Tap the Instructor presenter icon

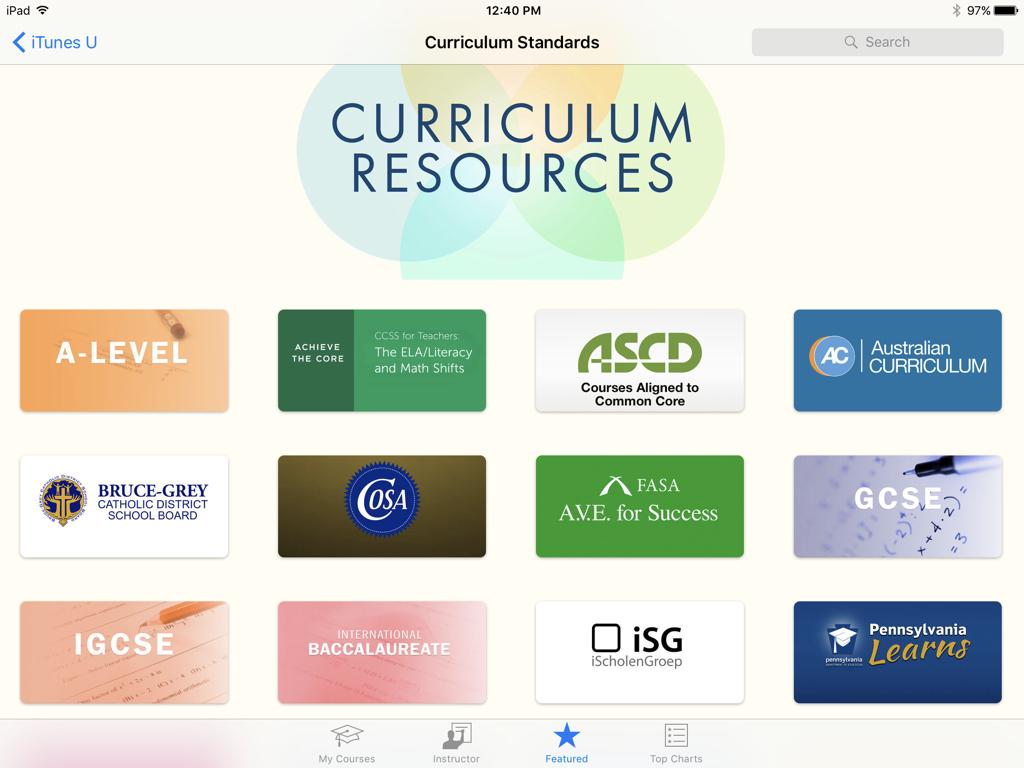(x=456, y=735)
